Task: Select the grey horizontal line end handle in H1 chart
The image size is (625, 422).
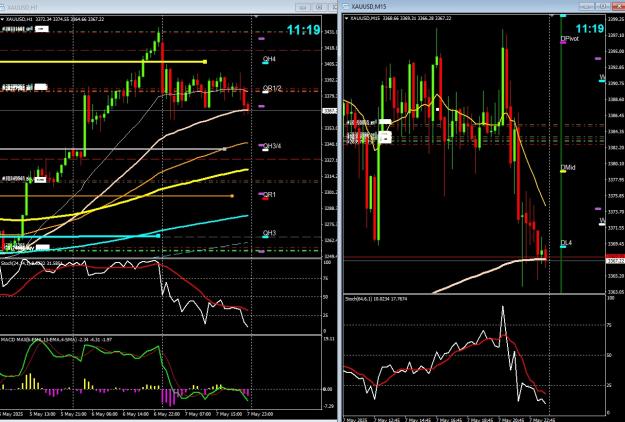Action: pos(224,149)
